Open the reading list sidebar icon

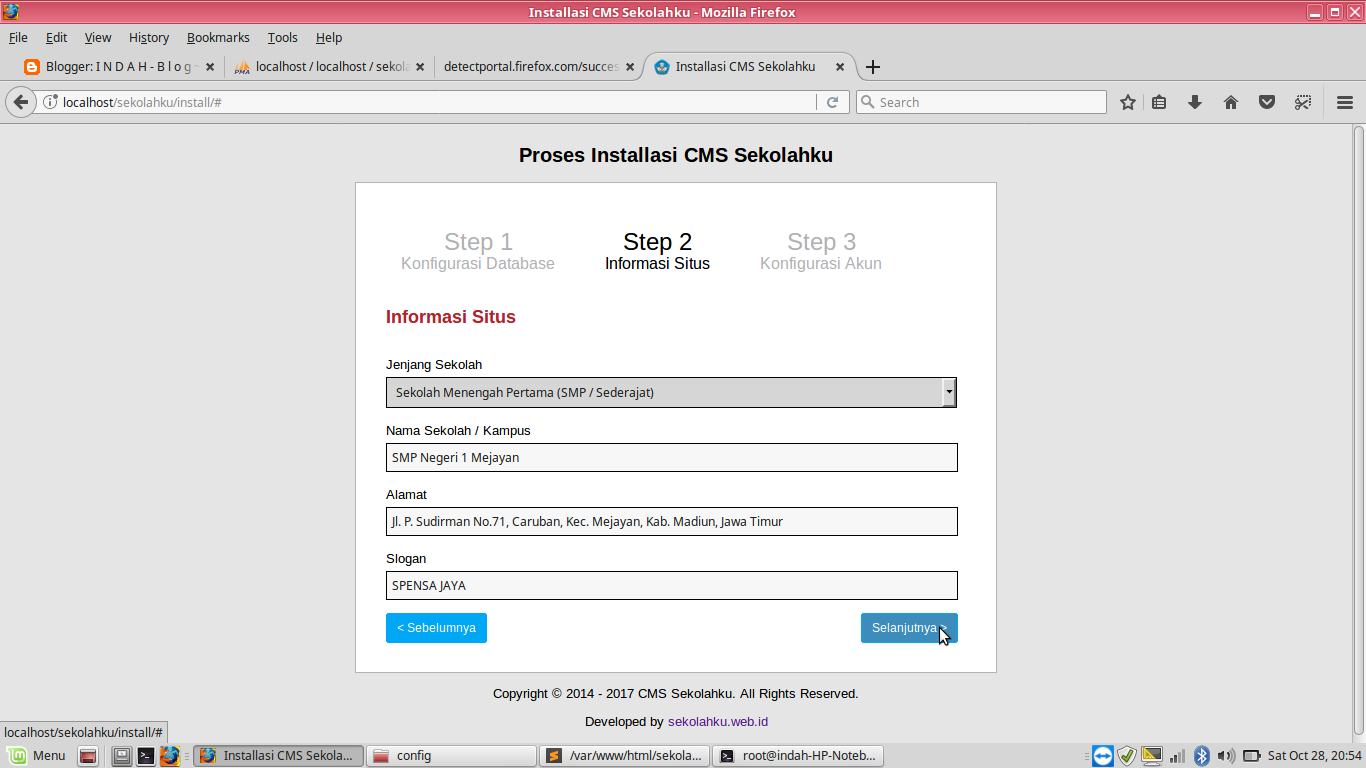1158,101
